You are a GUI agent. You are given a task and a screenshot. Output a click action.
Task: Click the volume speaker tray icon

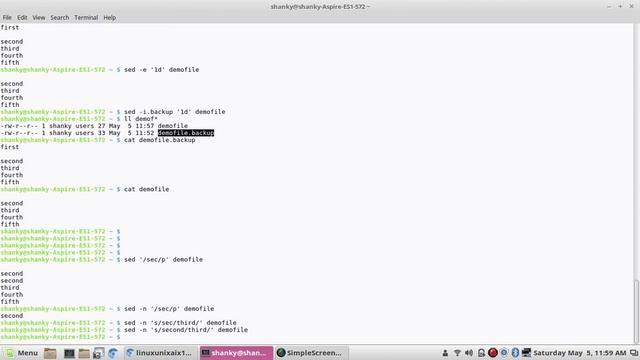point(469,353)
